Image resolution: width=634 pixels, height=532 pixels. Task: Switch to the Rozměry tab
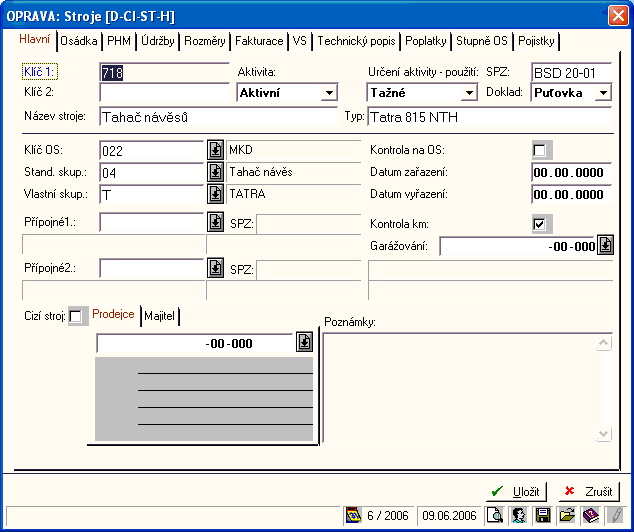(x=205, y=41)
